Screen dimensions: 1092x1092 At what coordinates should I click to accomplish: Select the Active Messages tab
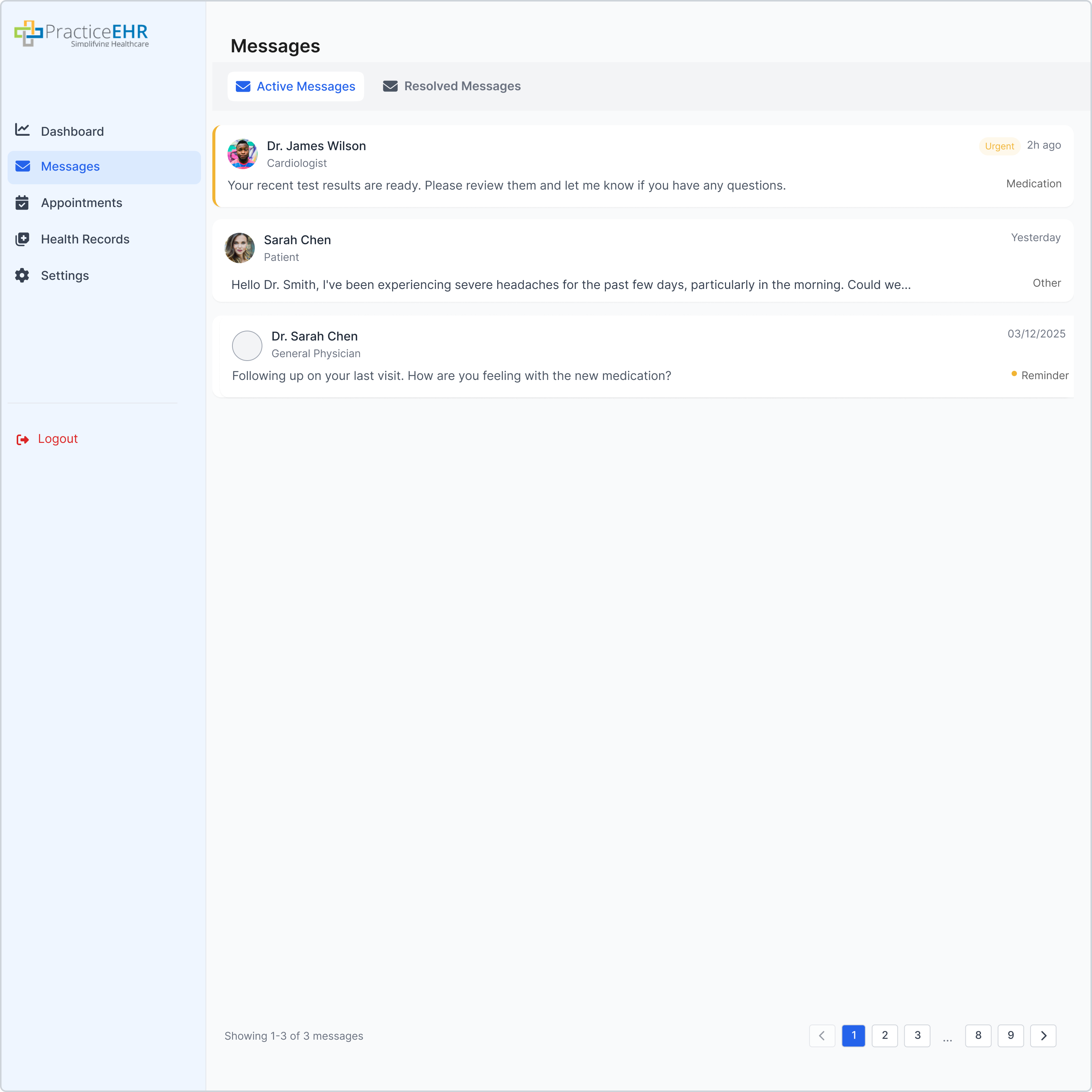(x=296, y=86)
